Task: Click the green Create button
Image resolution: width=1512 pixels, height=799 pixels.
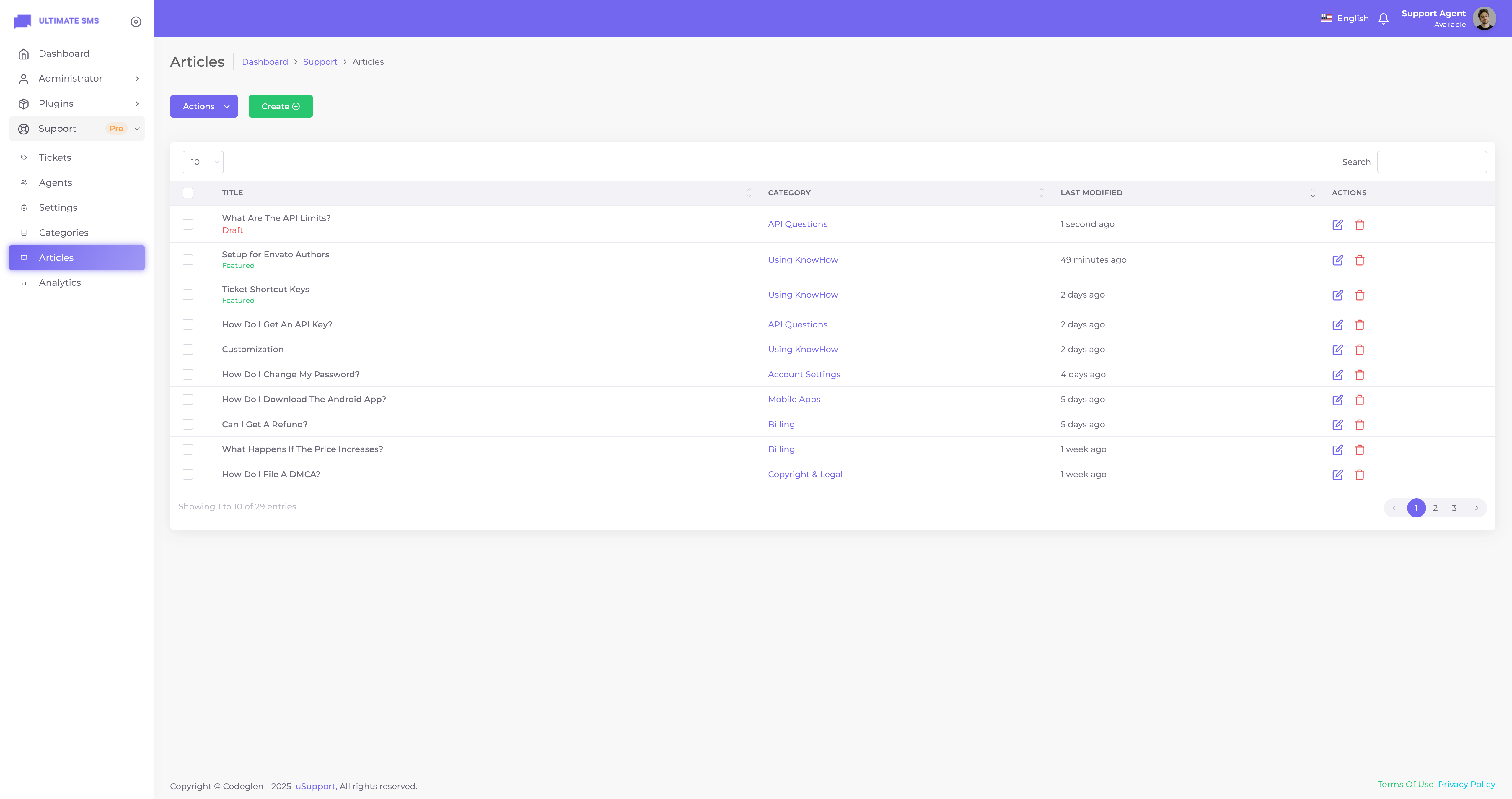Action: click(280, 106)
